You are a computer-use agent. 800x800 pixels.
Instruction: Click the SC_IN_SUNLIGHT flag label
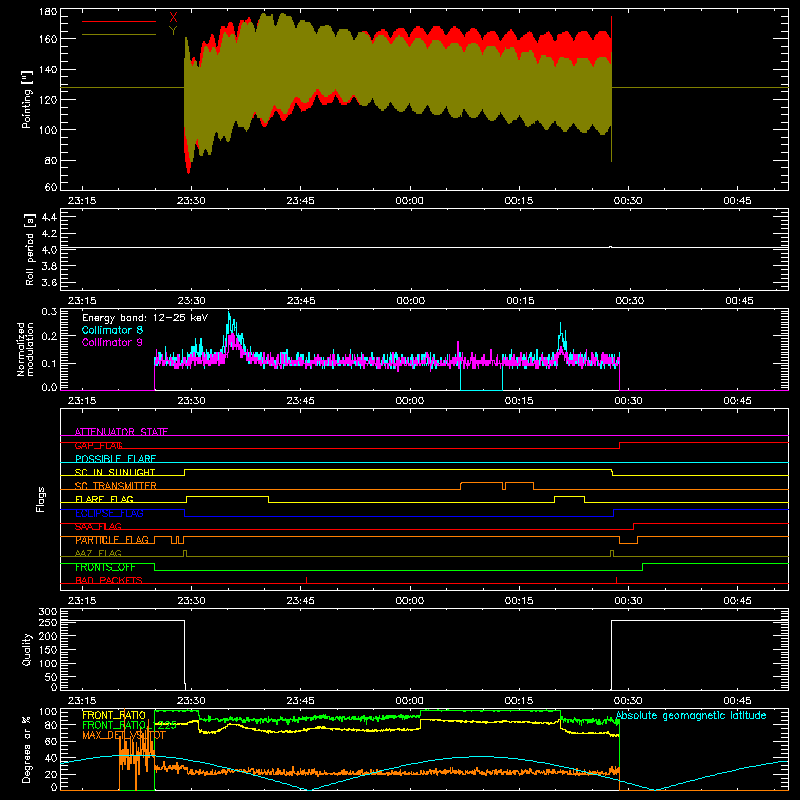pos(115,472)
